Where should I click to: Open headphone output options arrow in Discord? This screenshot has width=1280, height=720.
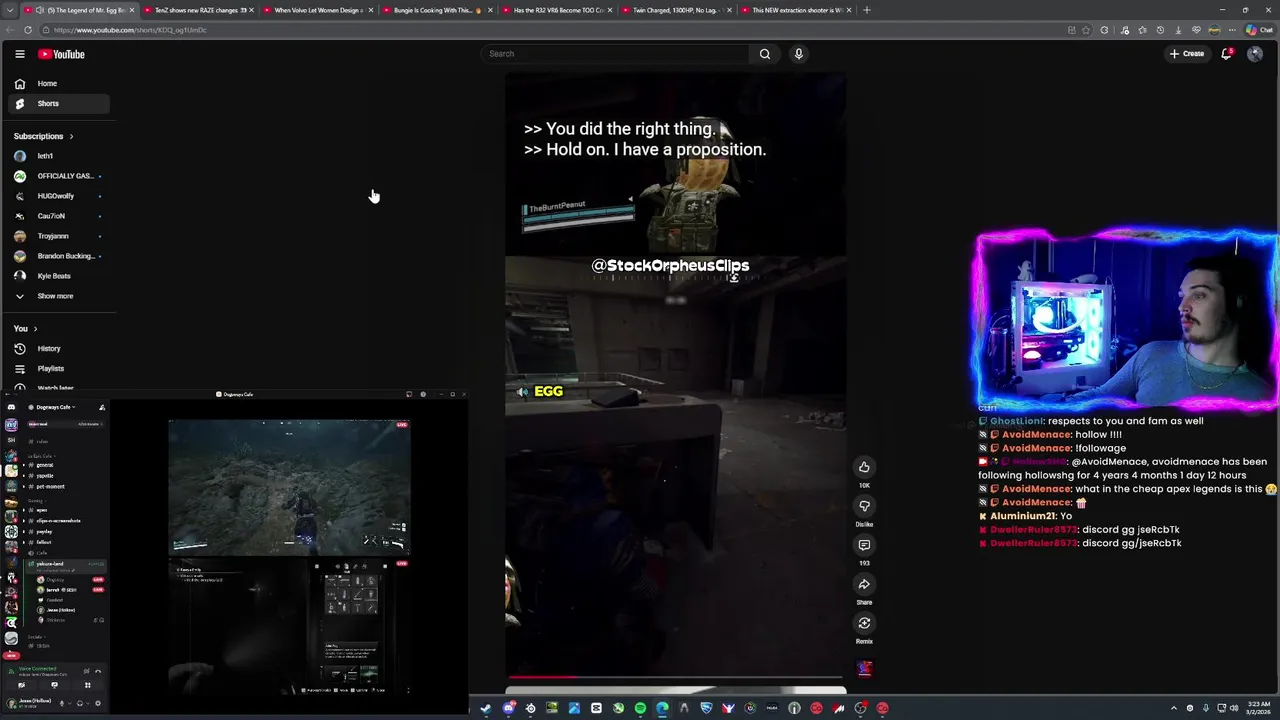coord(88,703)
